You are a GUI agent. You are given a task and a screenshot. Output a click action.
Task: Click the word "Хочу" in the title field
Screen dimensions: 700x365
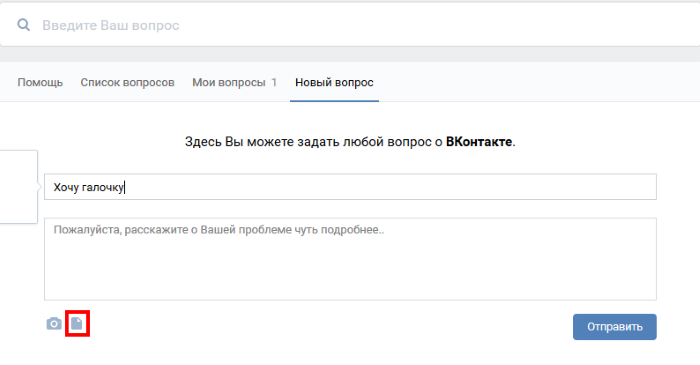[66, 187]
